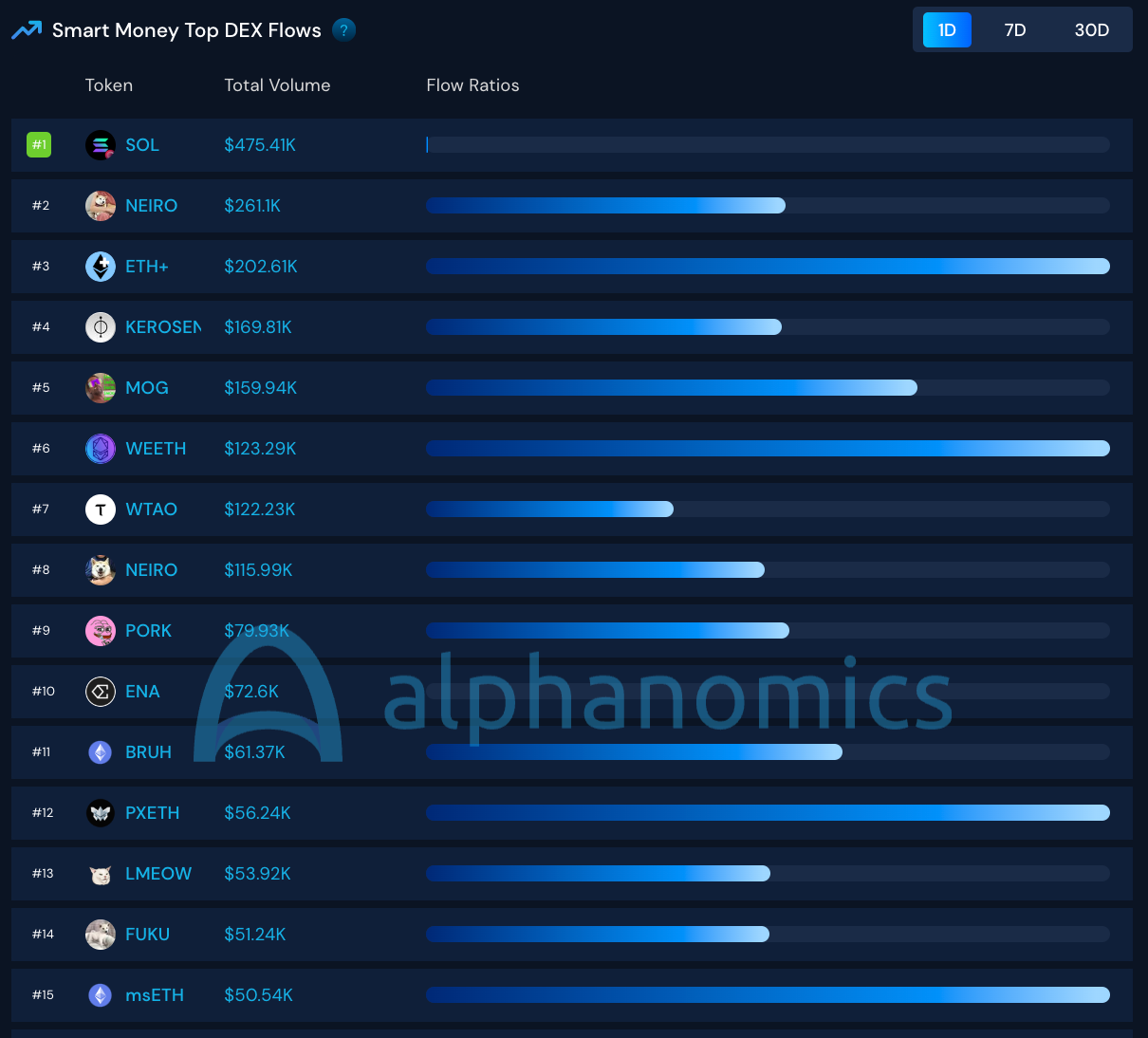Open the ETH+ token link
Screen dimensions: 1148x1038
(147, 267)
